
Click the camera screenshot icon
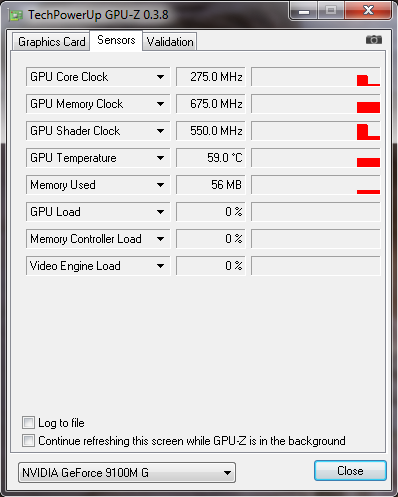(374, 40)
